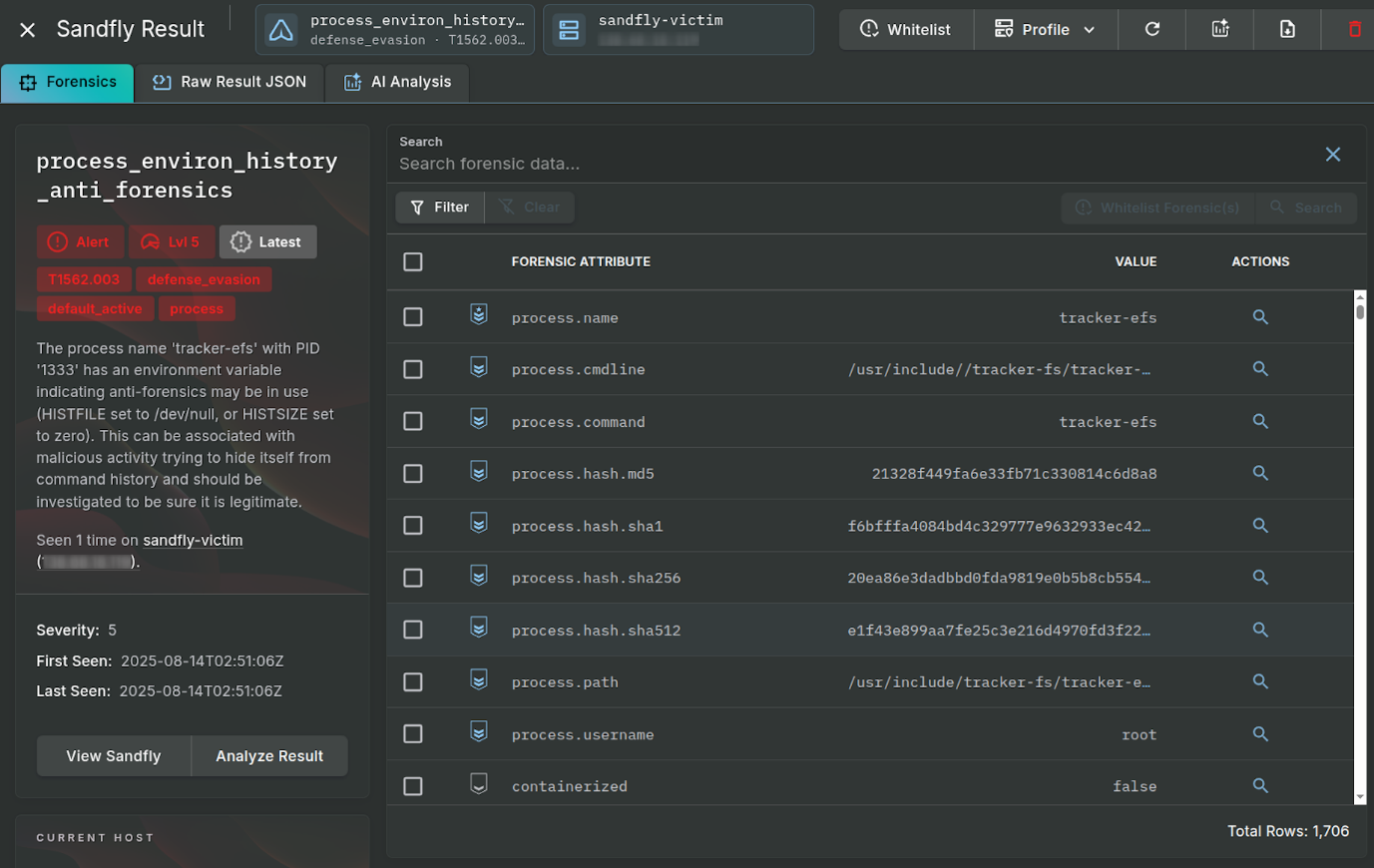Check the process.name row checkbox
Image resolution: width=1374 pixels, height=868 pixels.
[x=413, y=316]
